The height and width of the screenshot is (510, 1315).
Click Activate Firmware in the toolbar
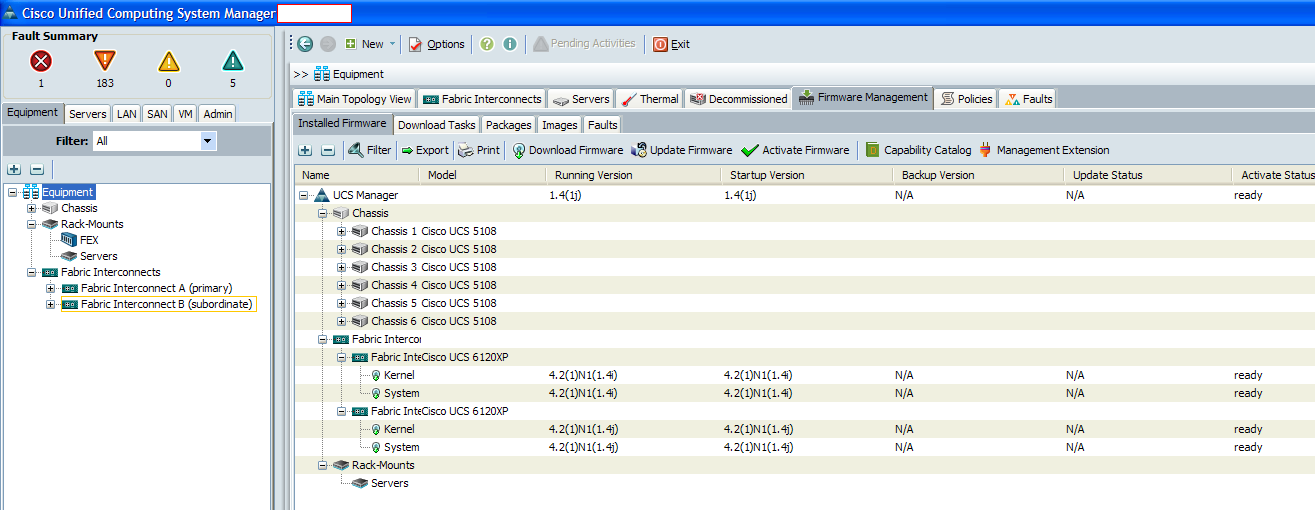click(x=795, y=150)
